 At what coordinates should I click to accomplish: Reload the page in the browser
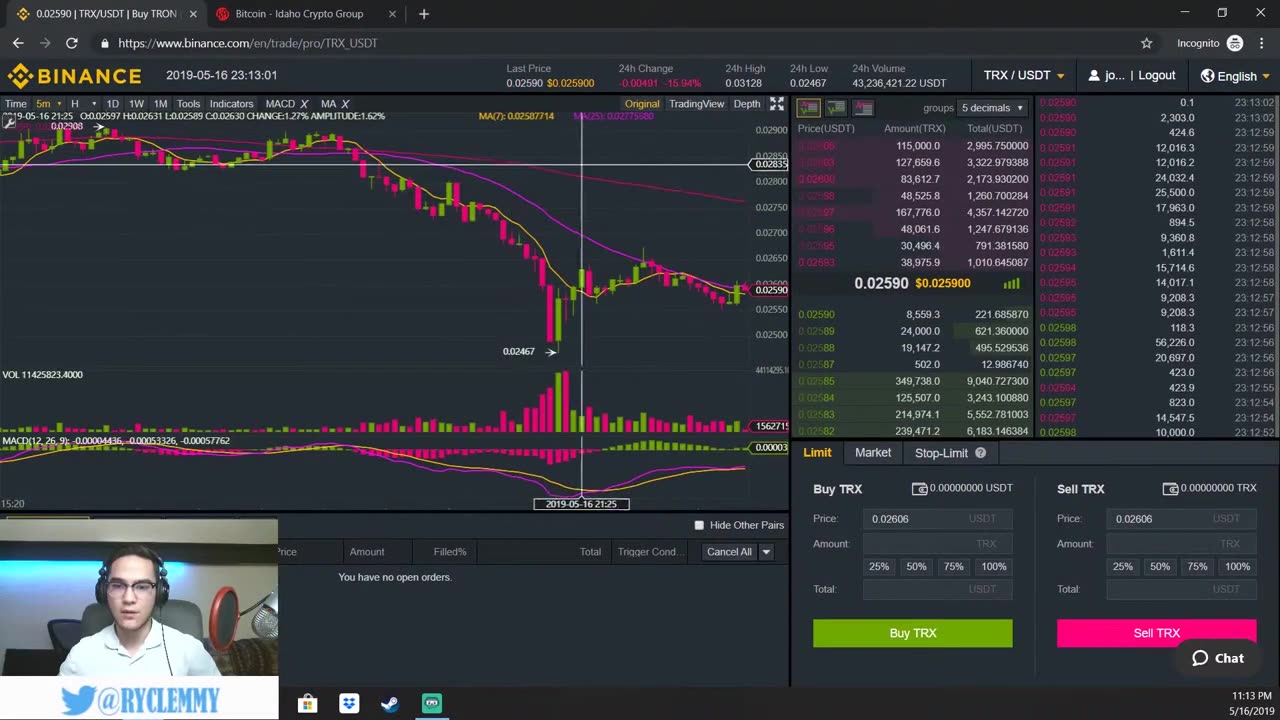(x=71, y=43)
